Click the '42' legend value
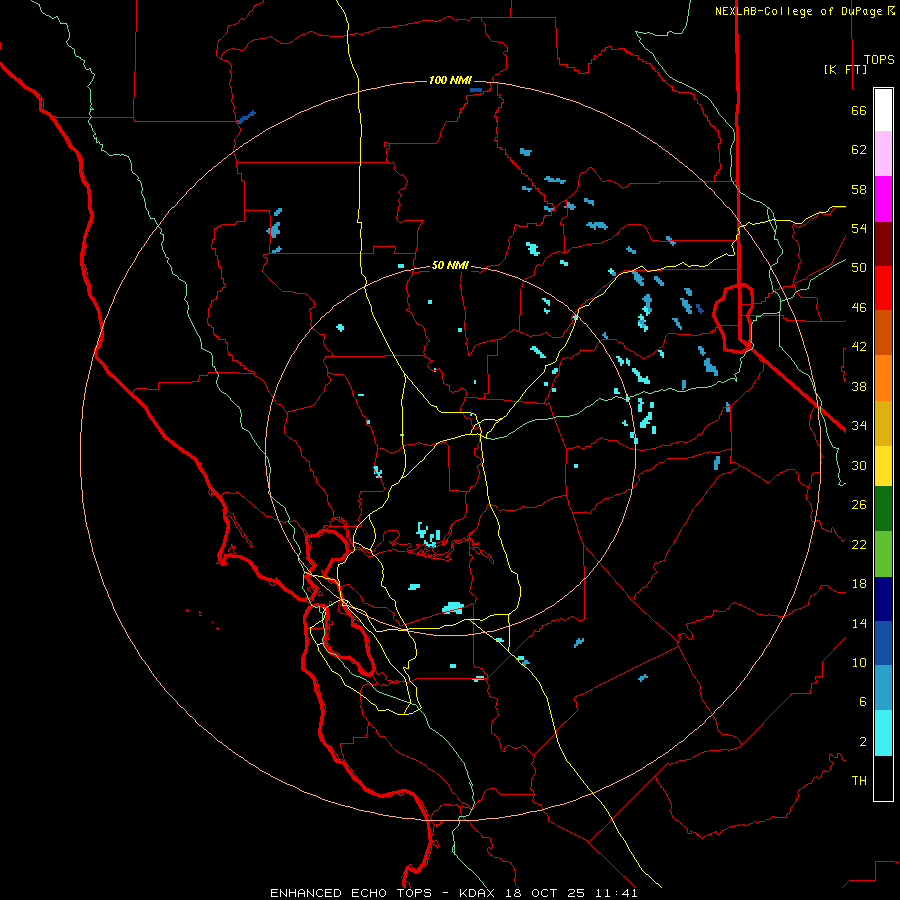 (859, 347)
